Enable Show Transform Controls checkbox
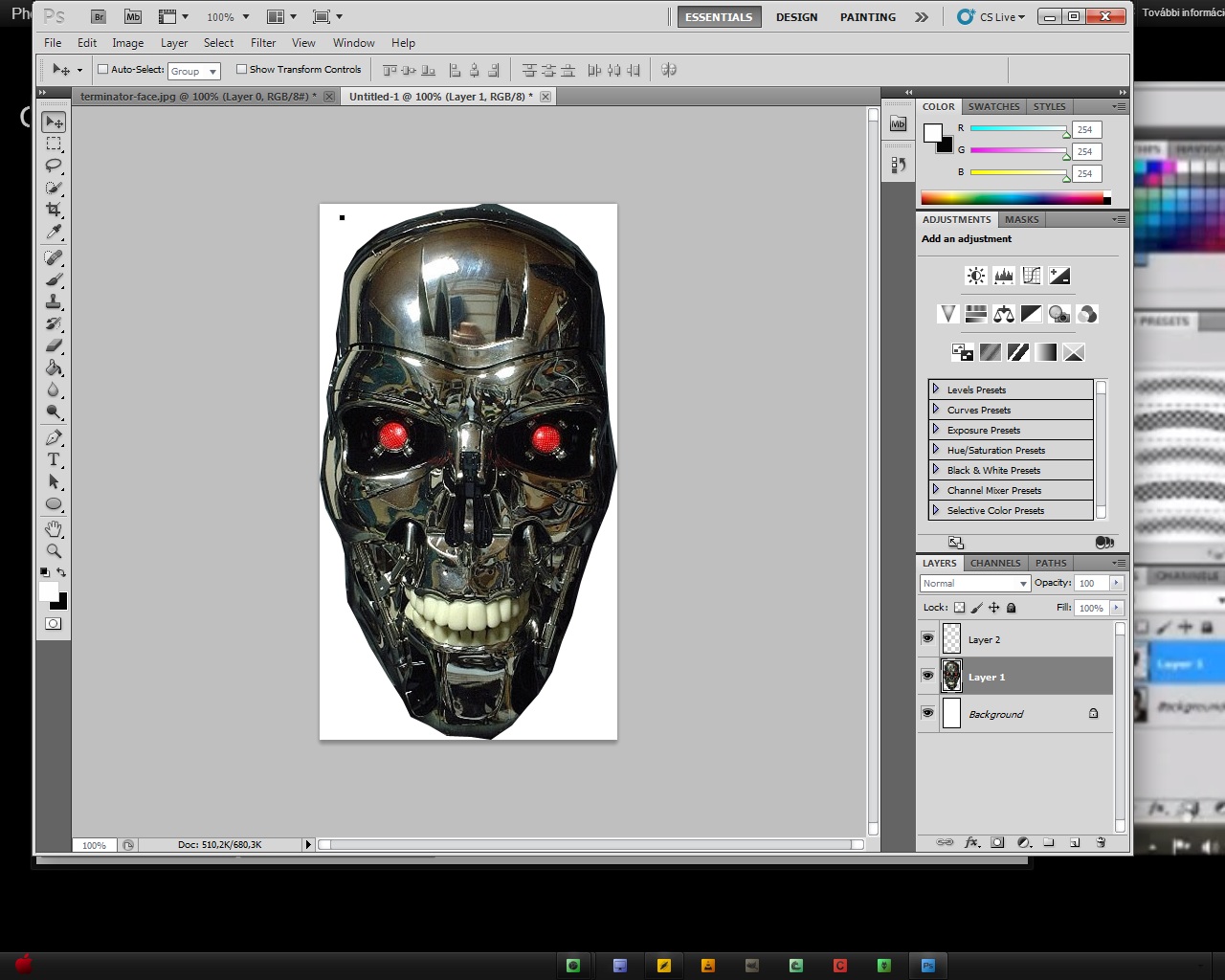 click(241, 69)
